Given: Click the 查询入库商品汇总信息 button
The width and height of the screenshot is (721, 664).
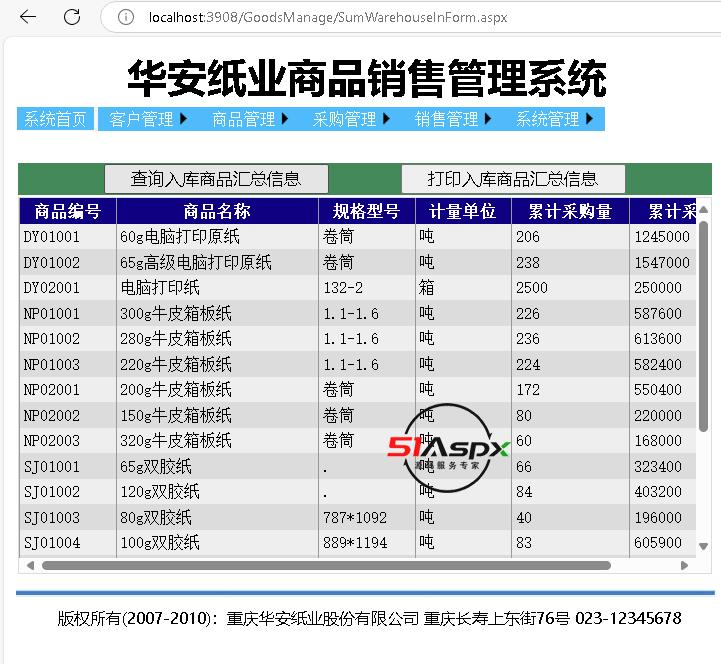Looking at the screenshot, I should pyautogui.click(x=216, y=179).
